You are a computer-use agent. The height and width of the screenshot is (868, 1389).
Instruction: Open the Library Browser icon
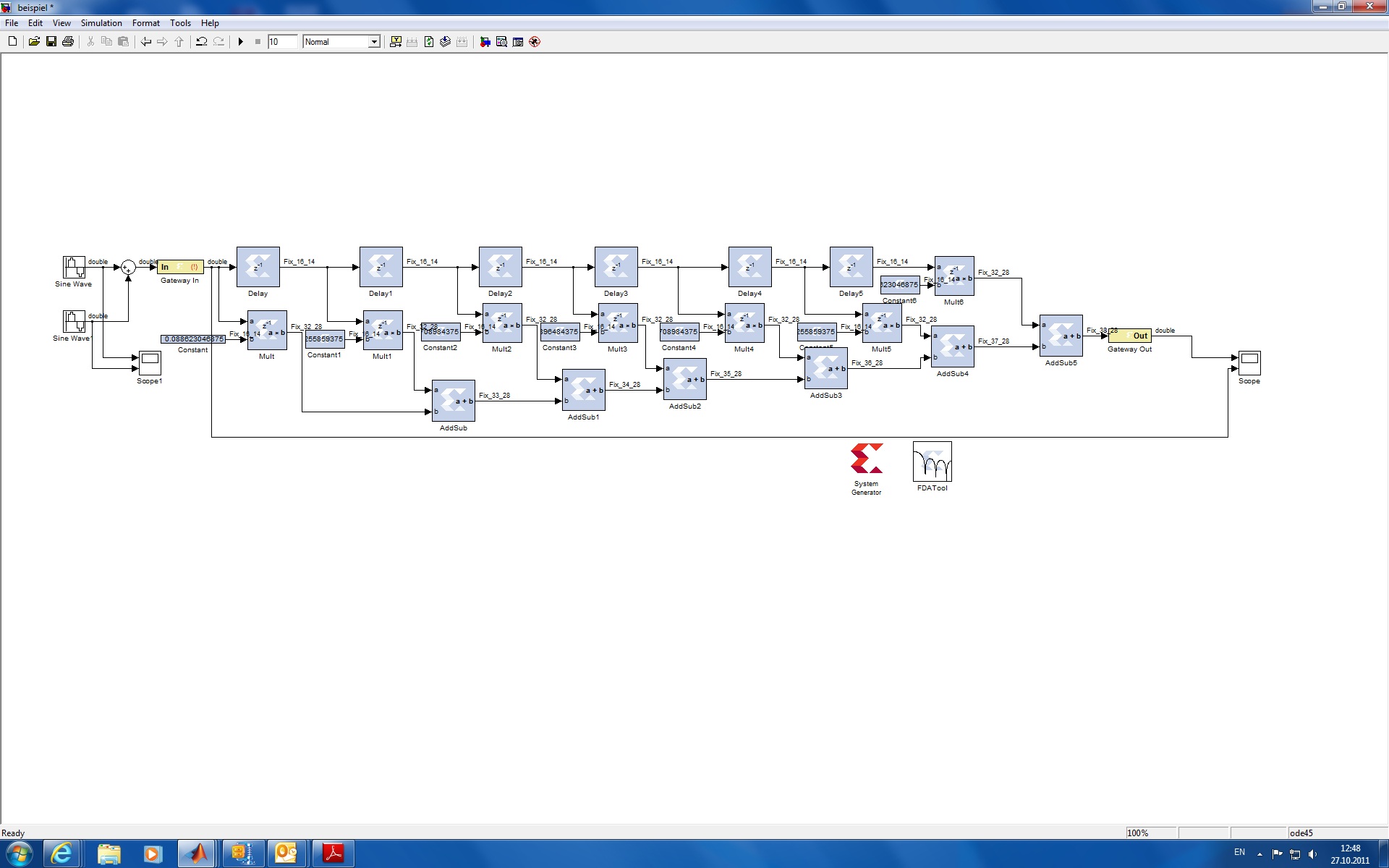point(485,41)
